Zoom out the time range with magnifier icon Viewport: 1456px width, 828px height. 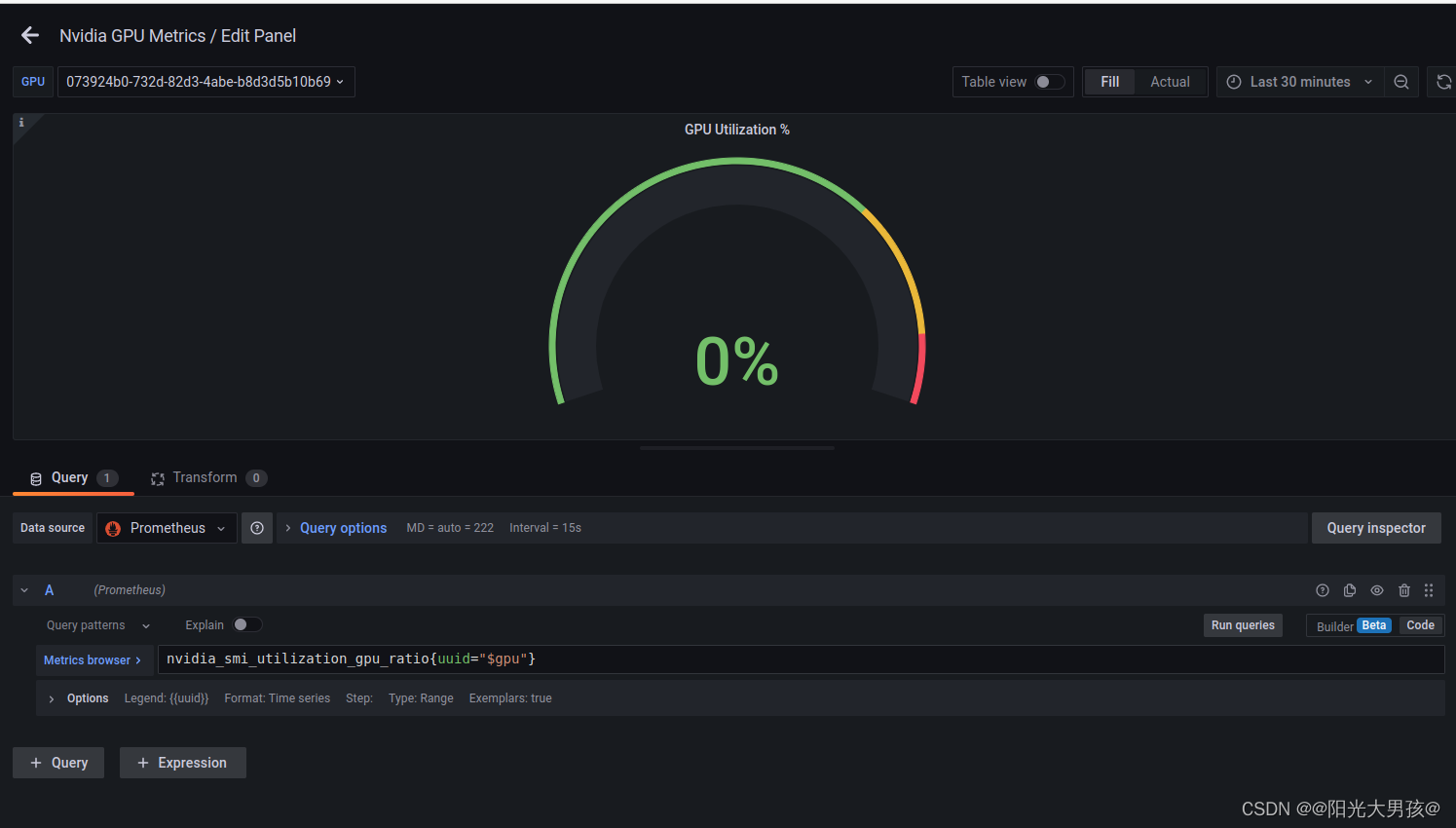(x=1401, y=82)
